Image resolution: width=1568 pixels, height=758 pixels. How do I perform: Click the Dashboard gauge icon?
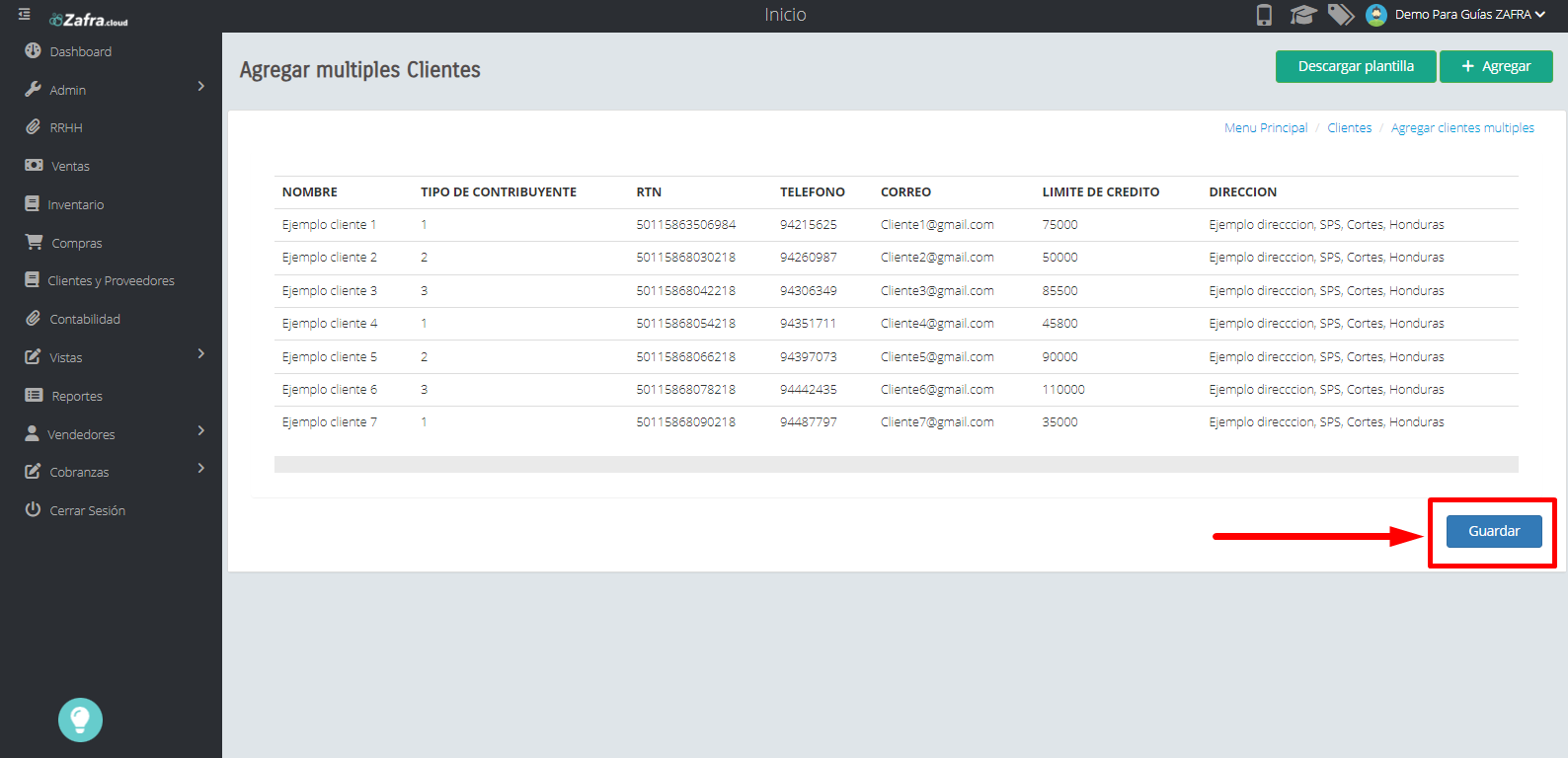point(33,50)
